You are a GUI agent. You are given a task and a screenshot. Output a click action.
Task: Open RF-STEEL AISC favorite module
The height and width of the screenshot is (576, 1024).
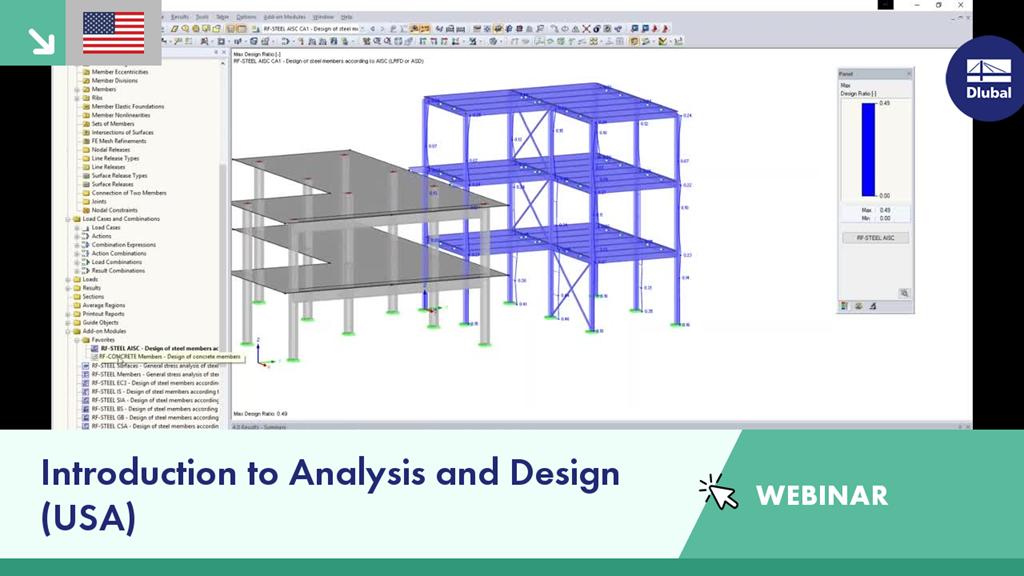click(159, 349)
